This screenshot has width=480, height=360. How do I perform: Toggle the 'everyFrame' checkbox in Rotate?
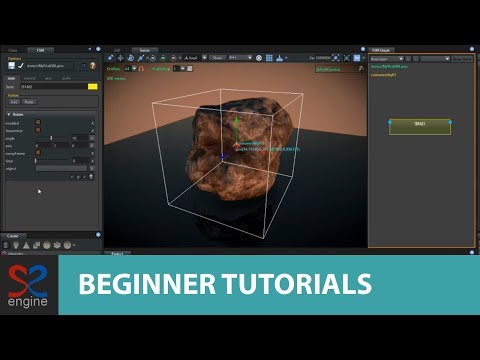click(38, 153)
